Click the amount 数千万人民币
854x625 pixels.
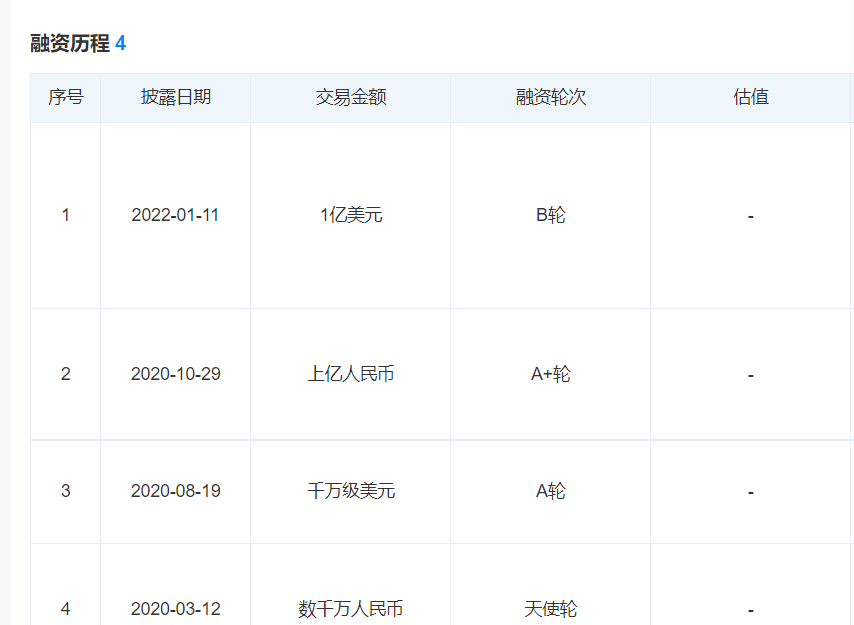(351, 609)
